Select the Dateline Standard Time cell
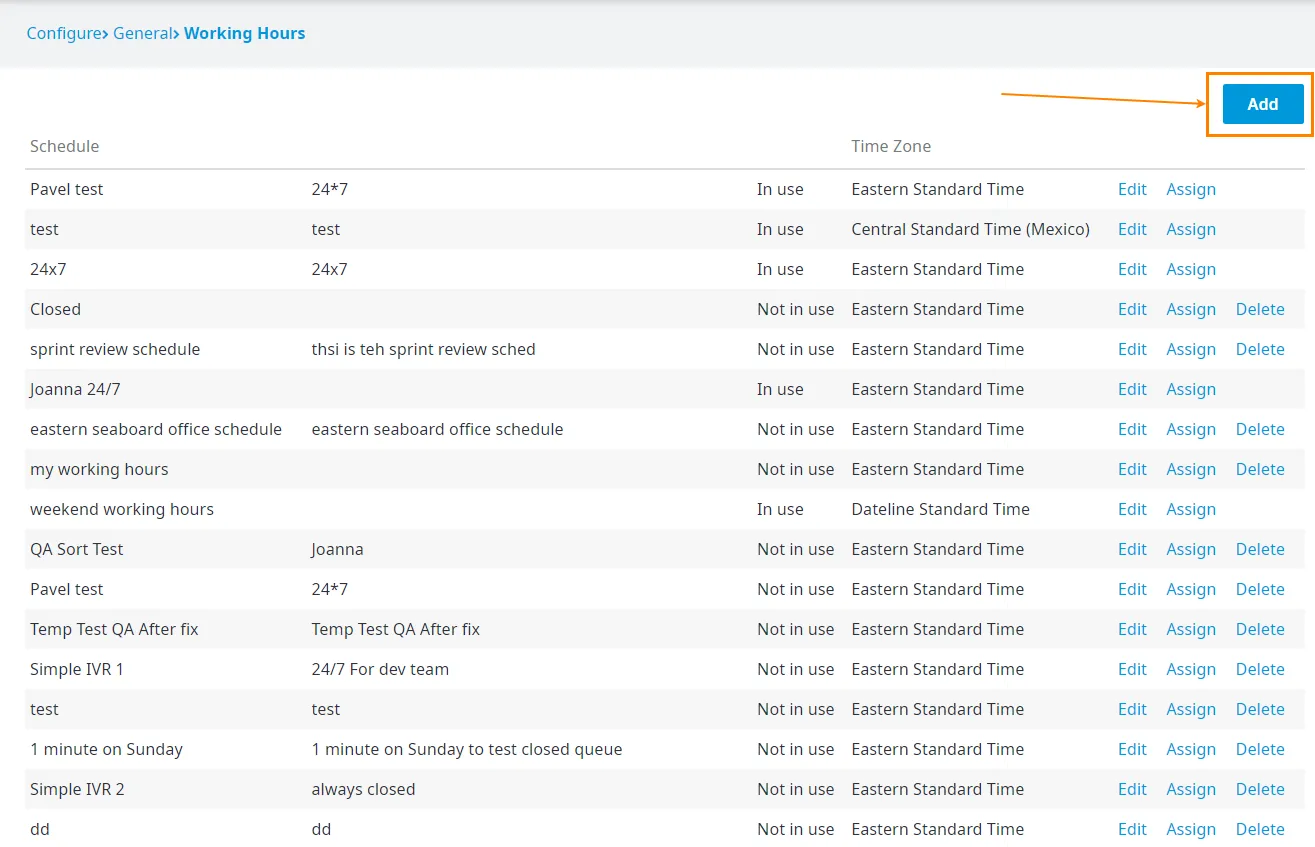Image resolution: width=1315 pixels, height=847 pixels. point(940,509)
